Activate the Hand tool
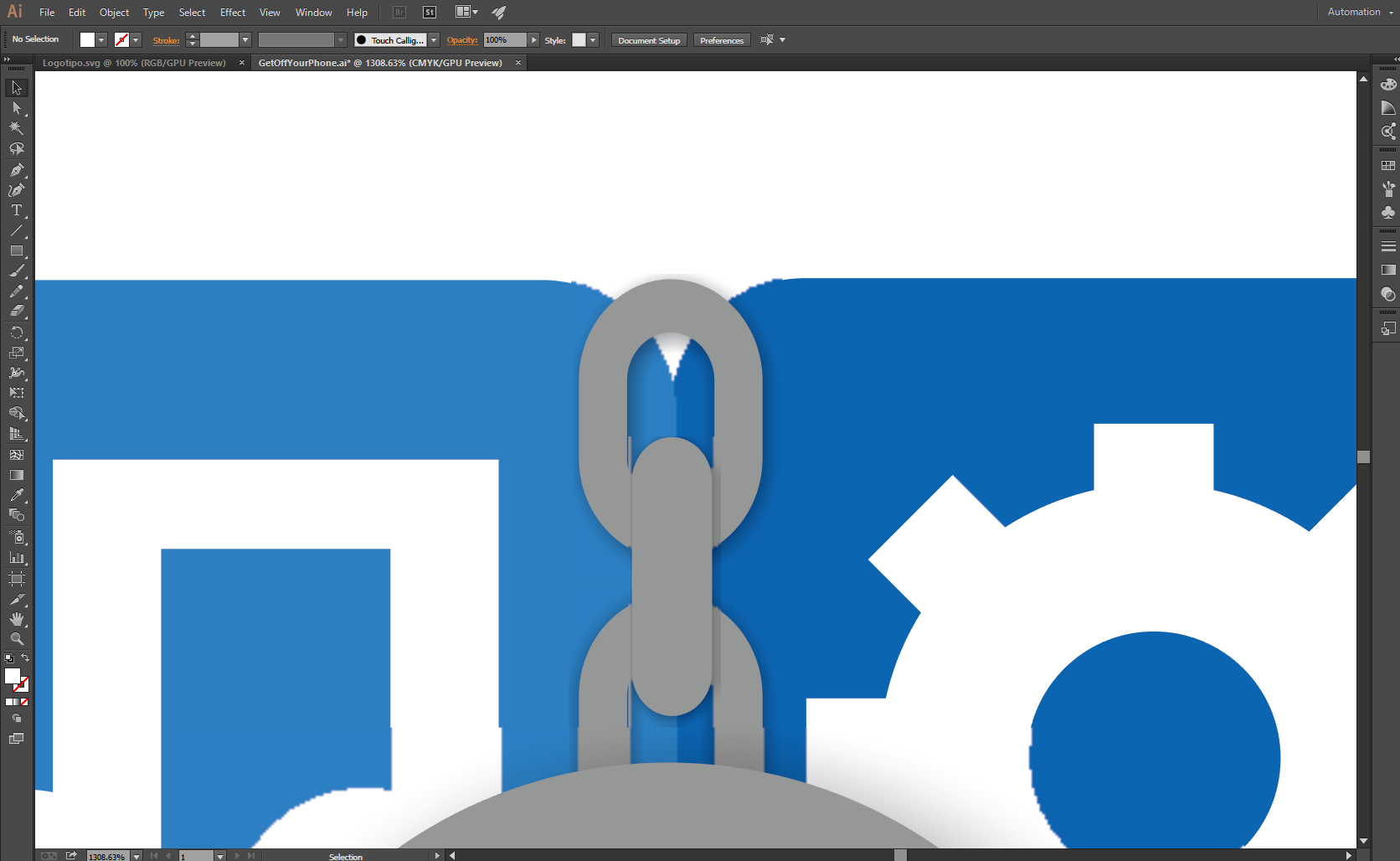This screenshot has width=1400, height=861. pyautogui.click(x=17, y=619)
